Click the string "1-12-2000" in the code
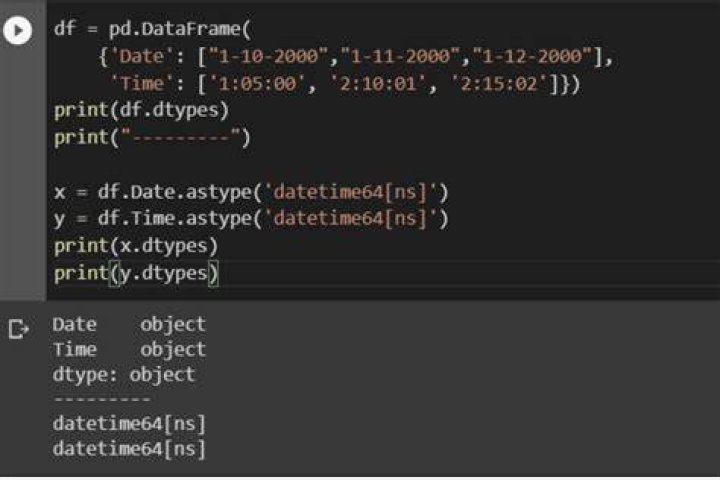The height and width of the screenshot is (480, 720). point(532,56)
